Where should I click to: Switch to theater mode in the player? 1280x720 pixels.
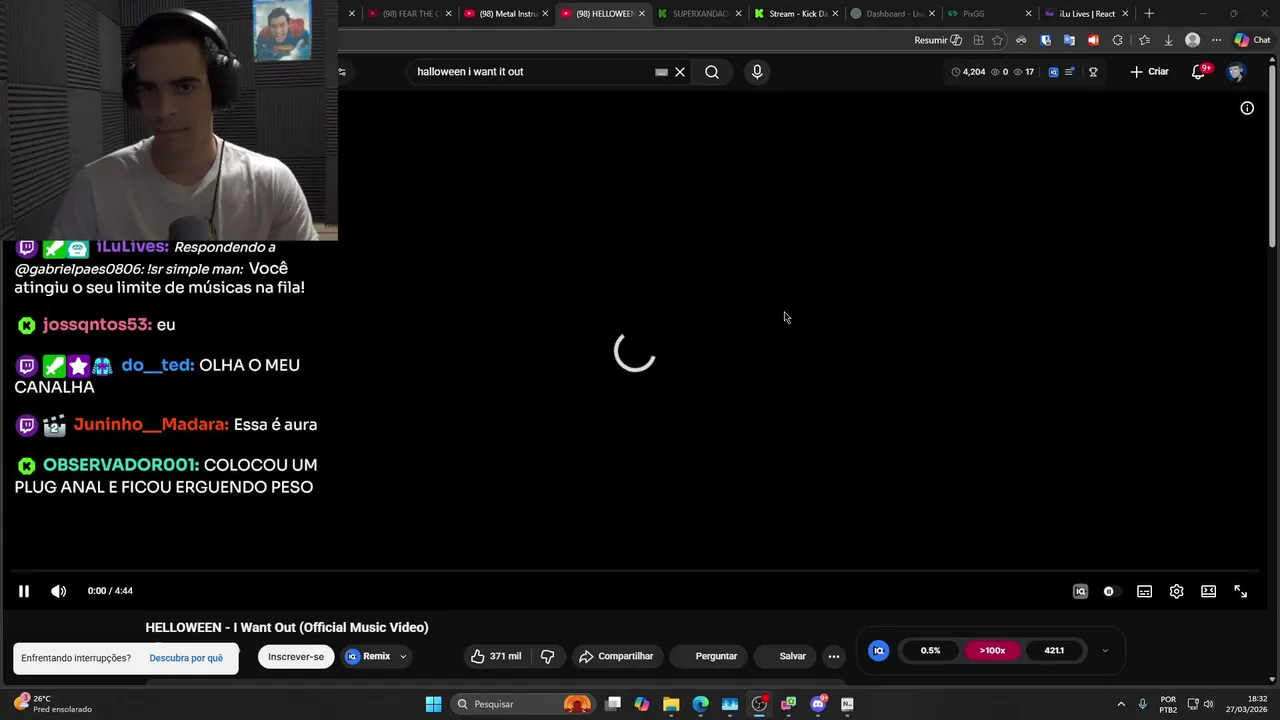point(1208,591)
